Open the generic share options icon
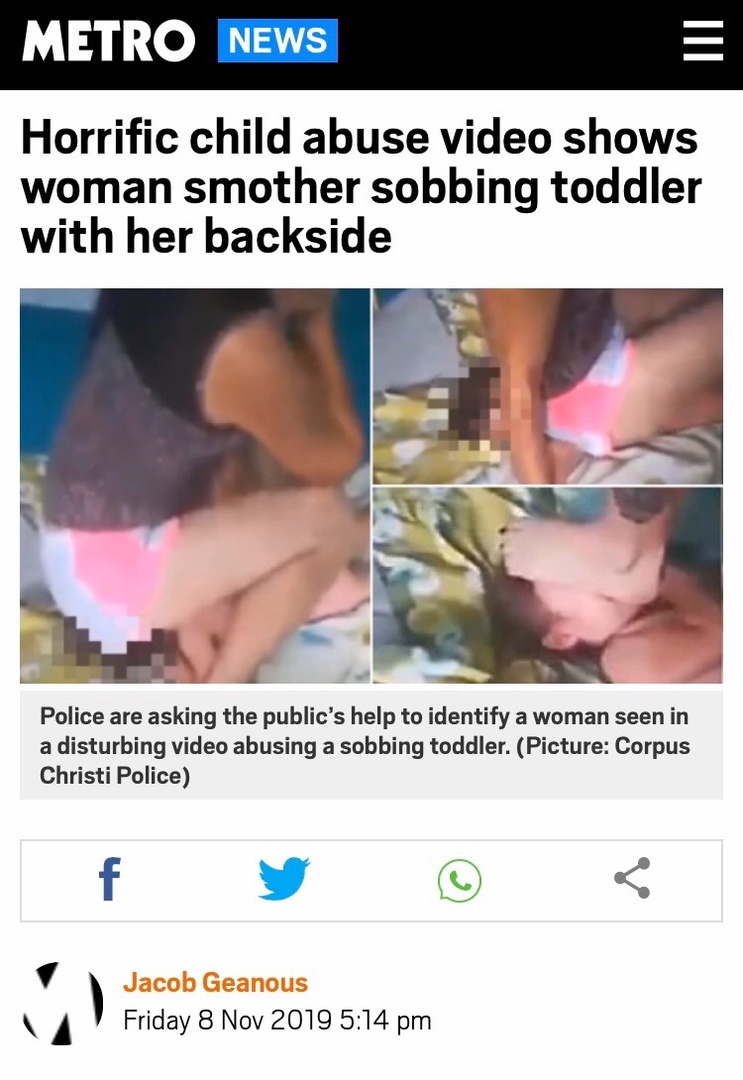743x1080 pixels. [632, 878]
